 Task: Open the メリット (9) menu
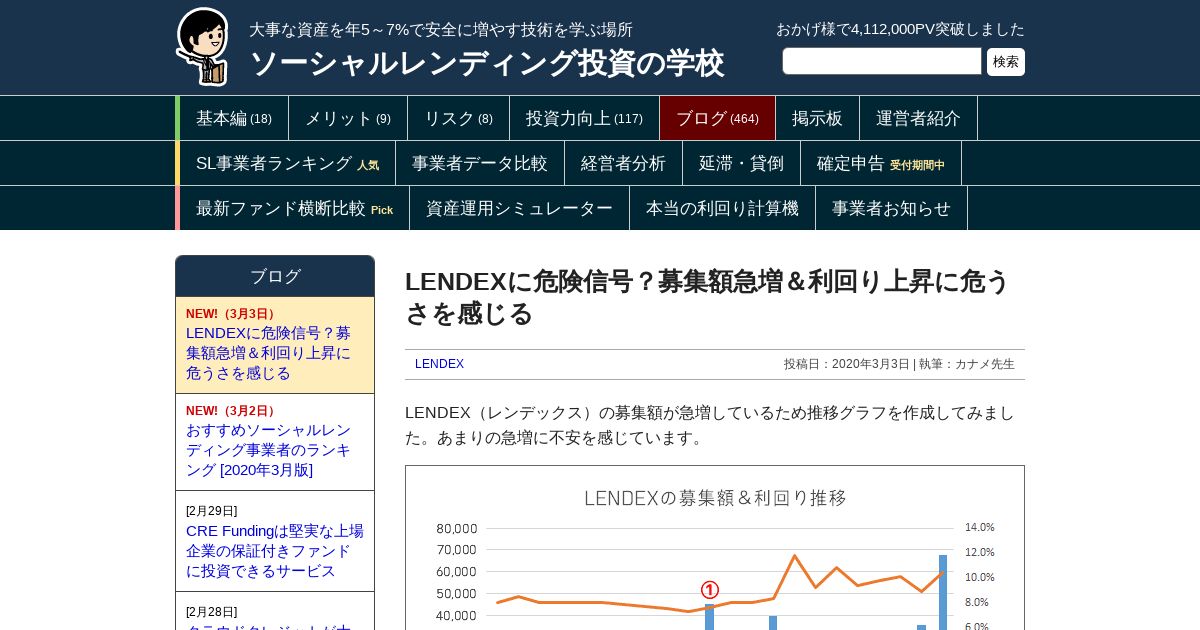(x=348, y=118)
